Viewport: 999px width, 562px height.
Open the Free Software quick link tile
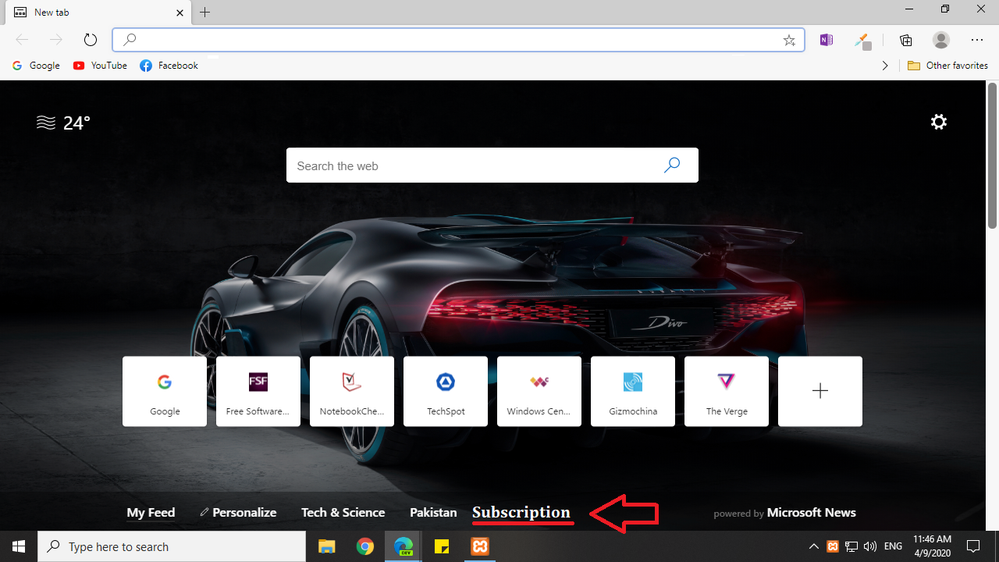click(x=258, y=391)
